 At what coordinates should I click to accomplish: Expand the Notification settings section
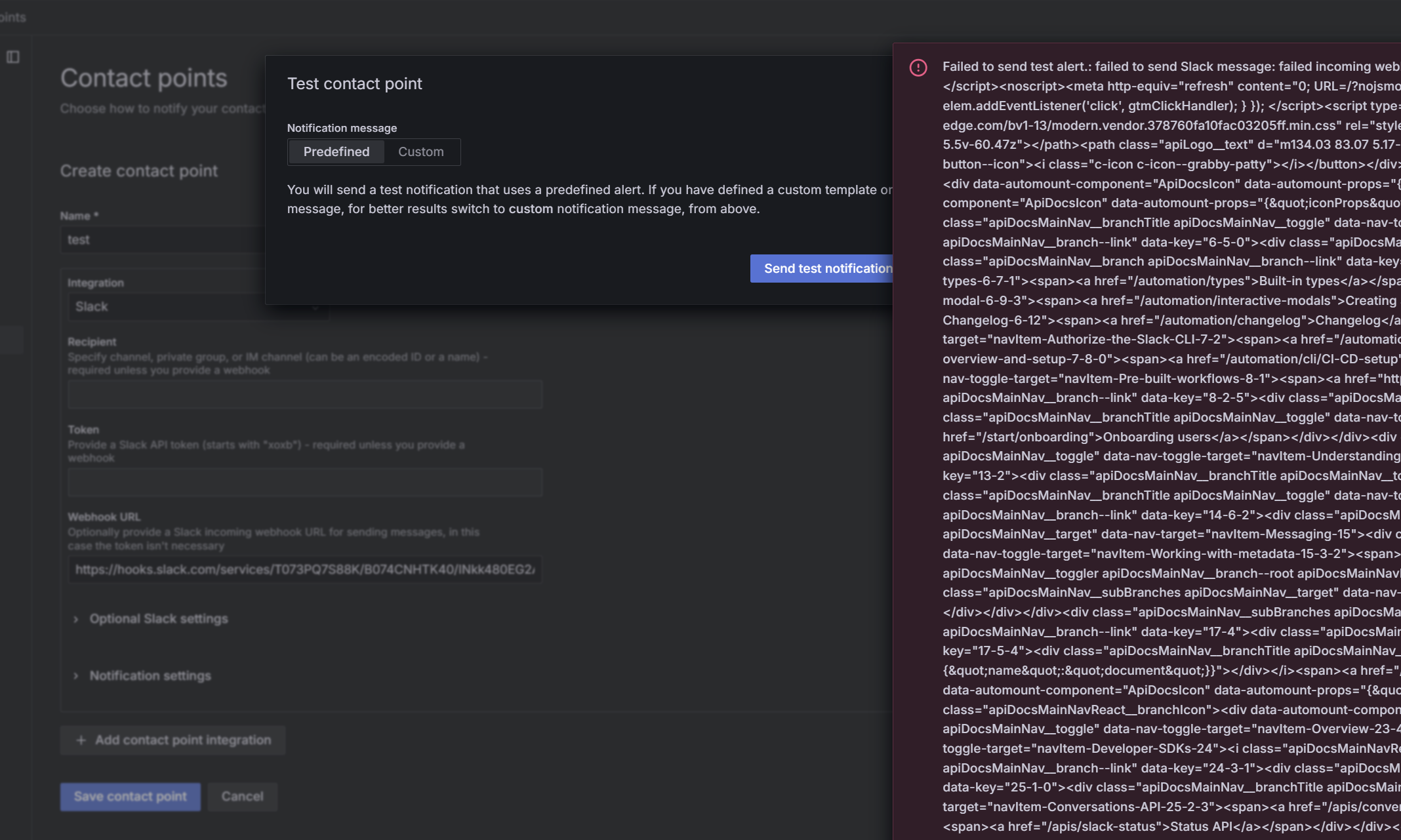click(x=150, y=675)
